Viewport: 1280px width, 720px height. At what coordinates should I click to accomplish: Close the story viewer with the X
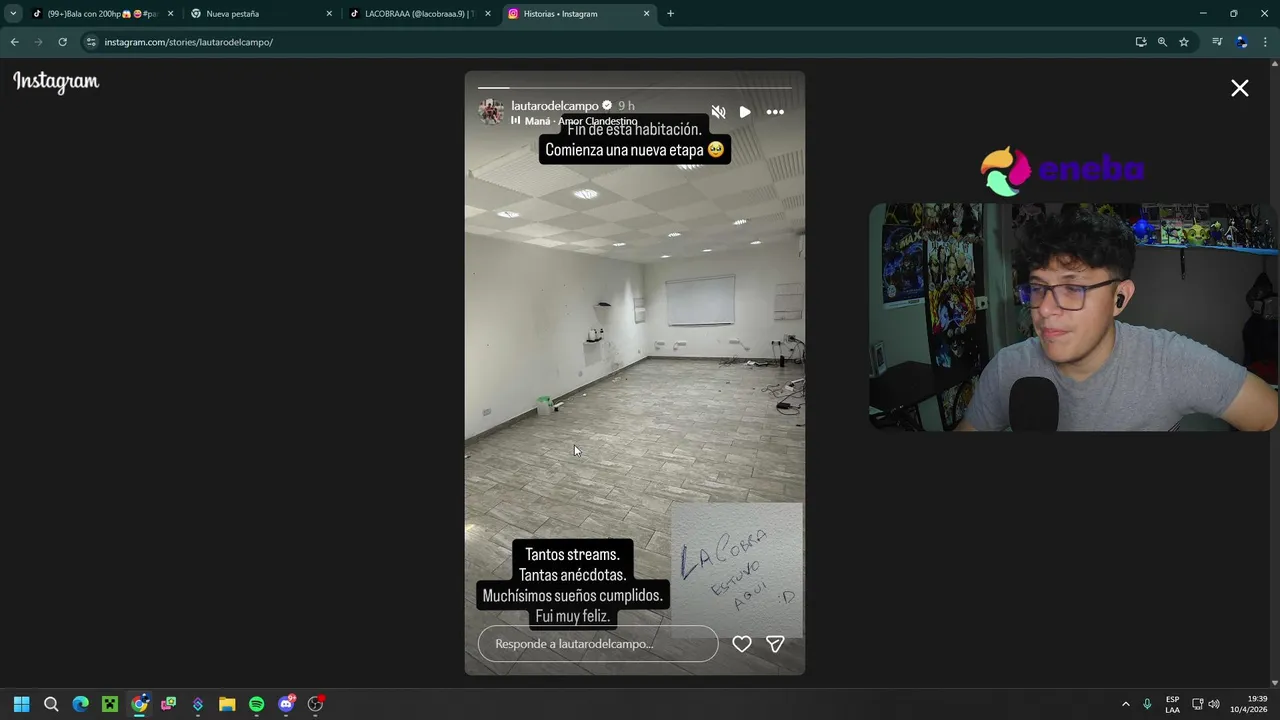[x=1240, y=88]
